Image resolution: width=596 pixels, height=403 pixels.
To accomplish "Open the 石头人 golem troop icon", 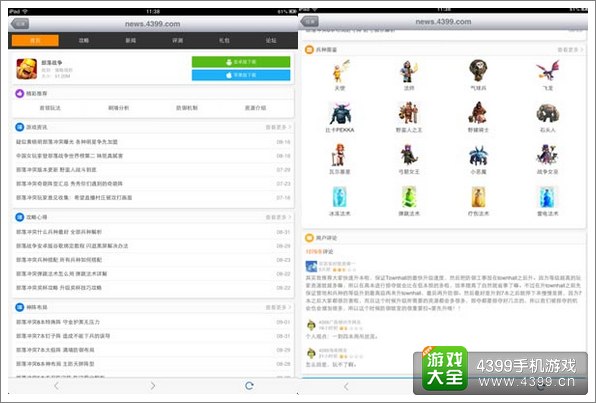I will [548, 113].
